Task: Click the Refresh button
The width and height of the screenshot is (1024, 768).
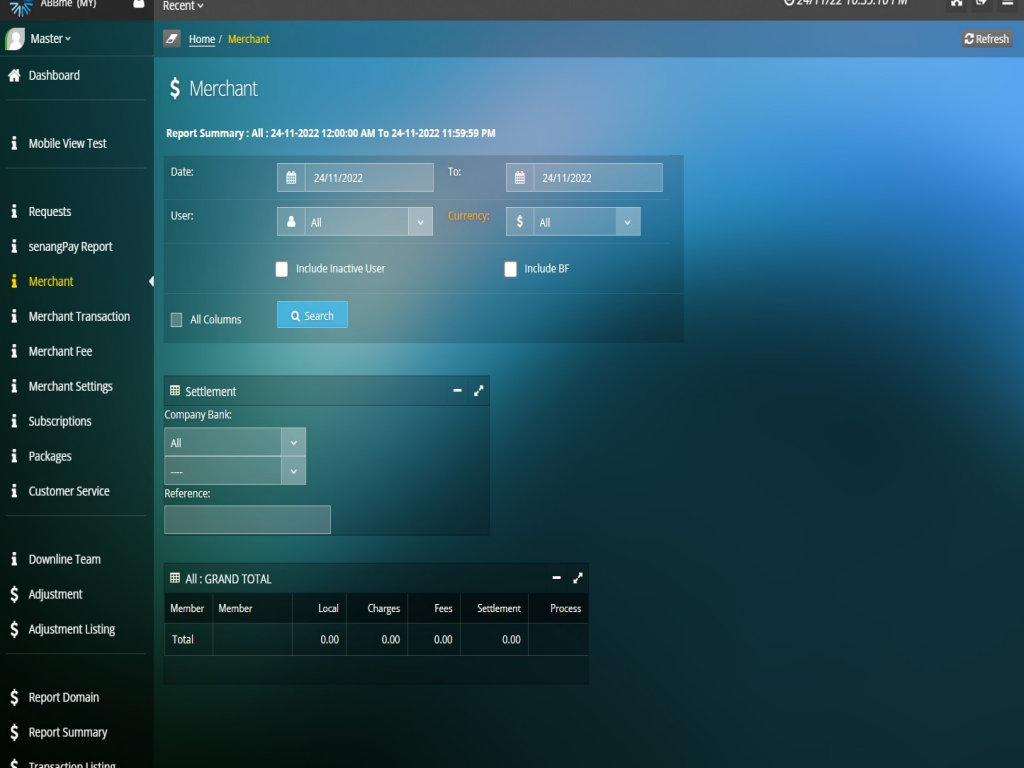Action: pos(987,39)
